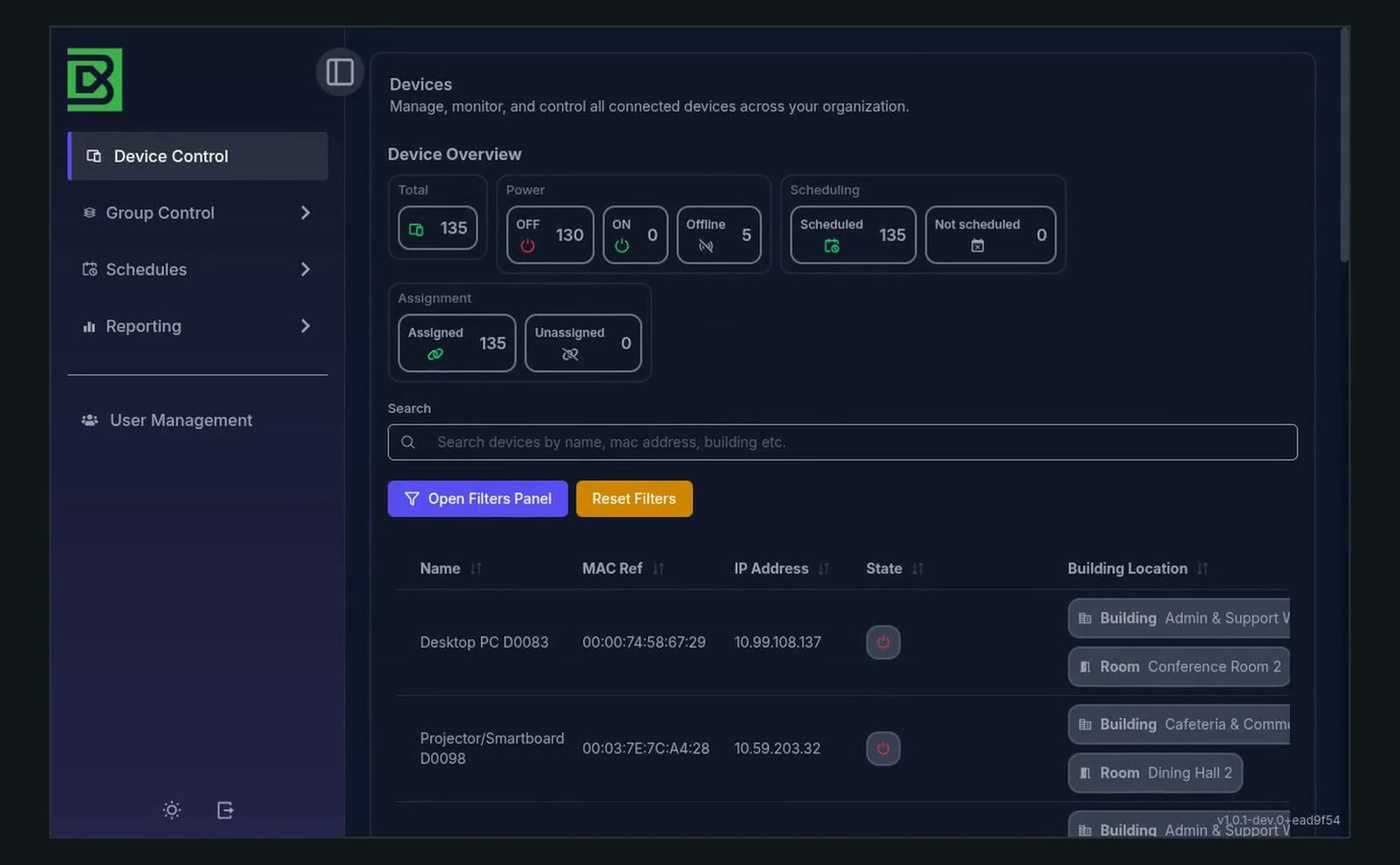Open the Device Control menu item
Image resolution: width=1400 pixels, height=865 pixels.
[x=198, y=156]
